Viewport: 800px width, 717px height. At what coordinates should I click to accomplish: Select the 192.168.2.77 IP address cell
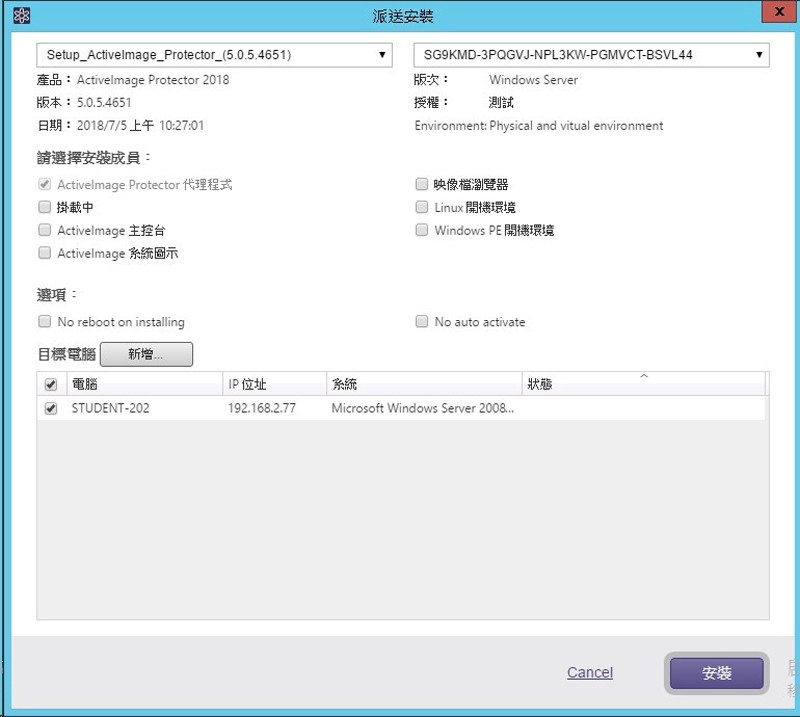tap(262, 408)
